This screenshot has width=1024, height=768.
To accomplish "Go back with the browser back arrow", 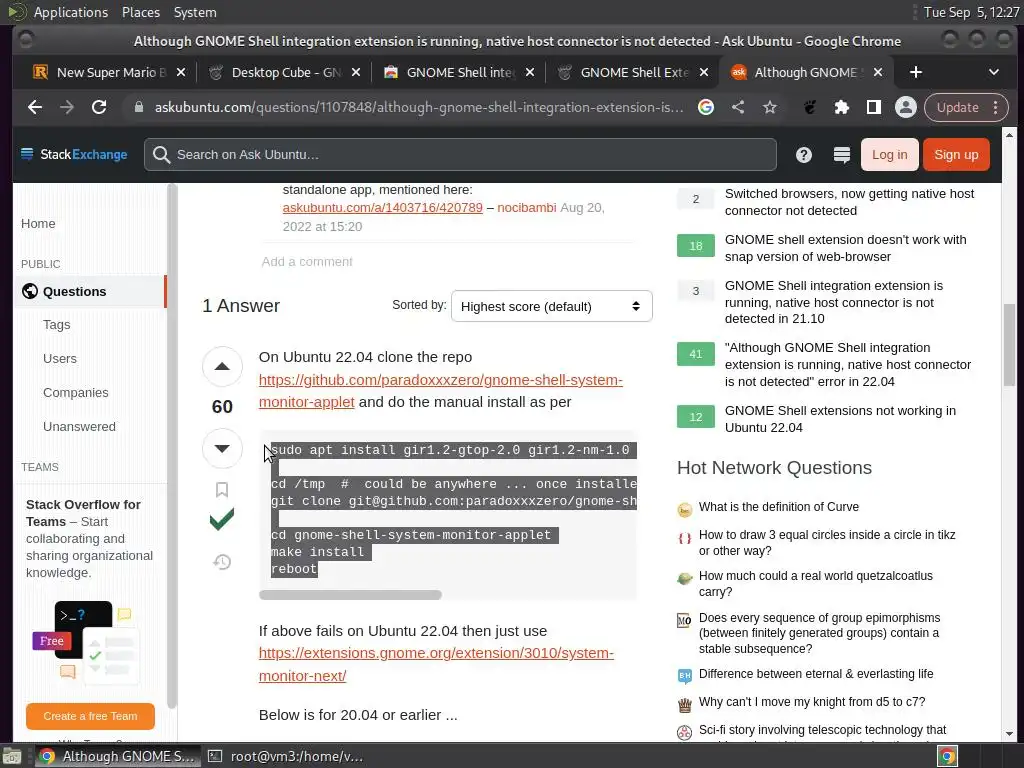I will tap(35, 107).
